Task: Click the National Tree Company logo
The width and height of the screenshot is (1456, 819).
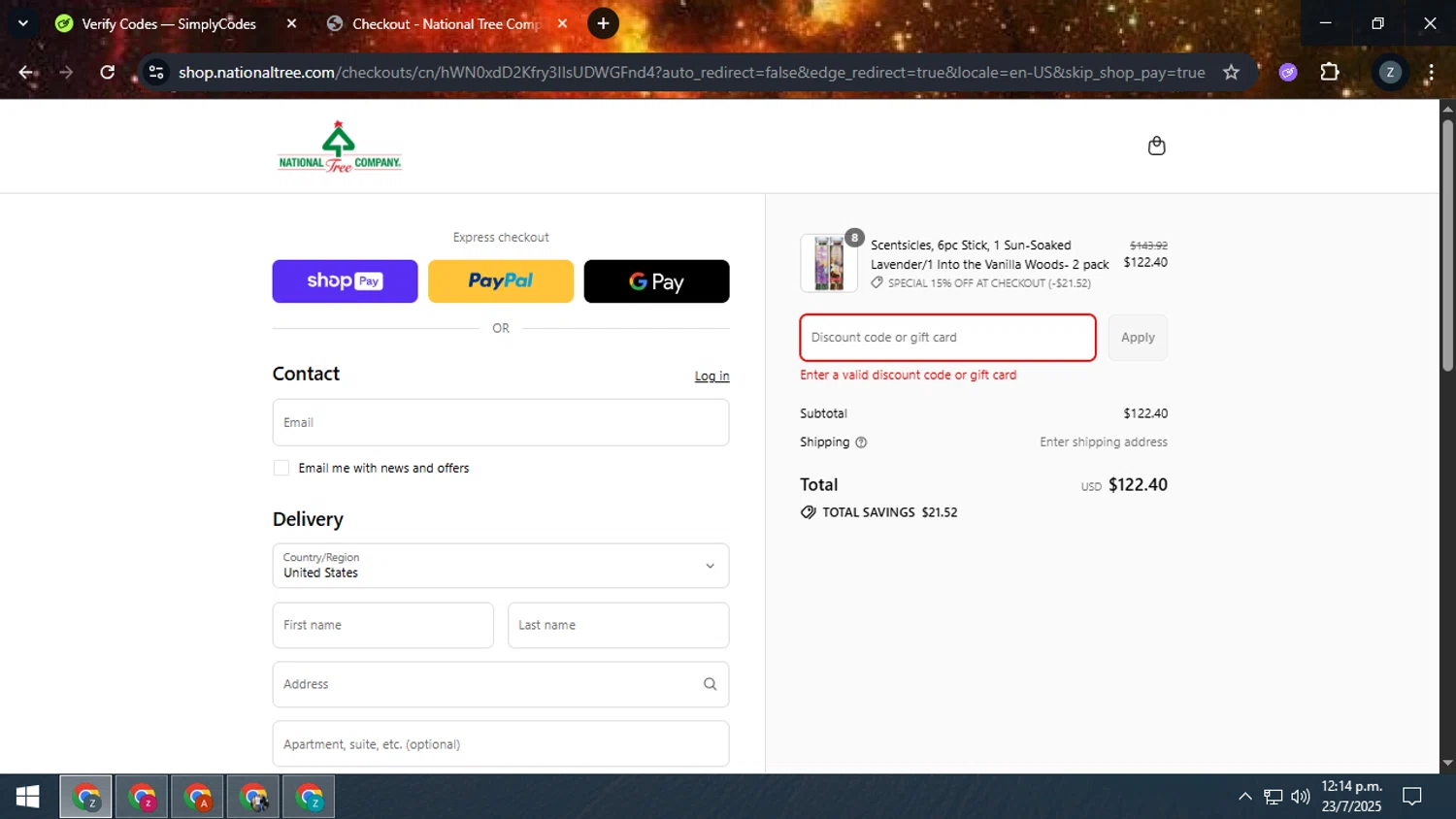Action: point(339,147)
